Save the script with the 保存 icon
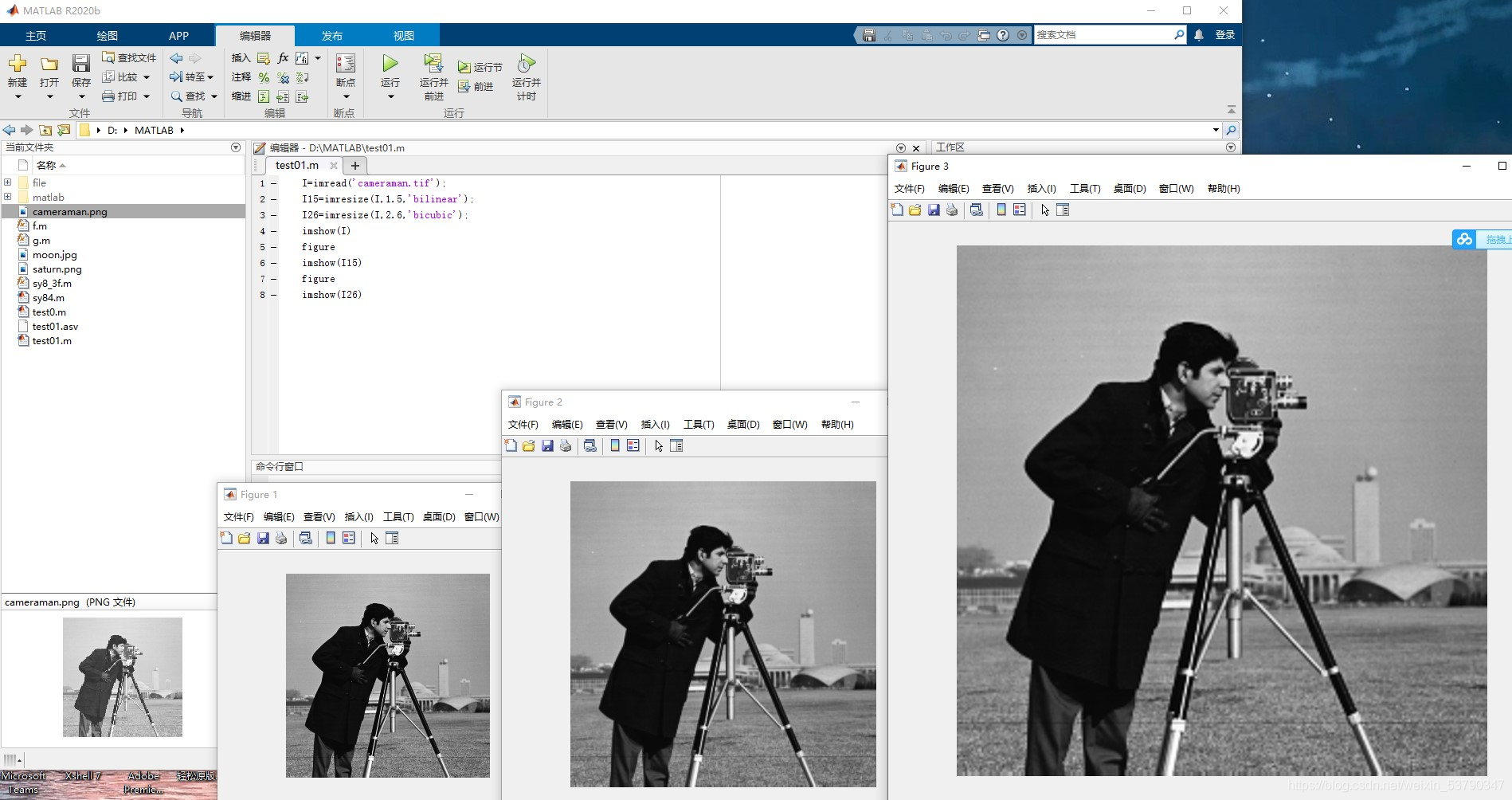Image resolution: width=1512 pixels, height=800 pixels. [x=80, y=64]
